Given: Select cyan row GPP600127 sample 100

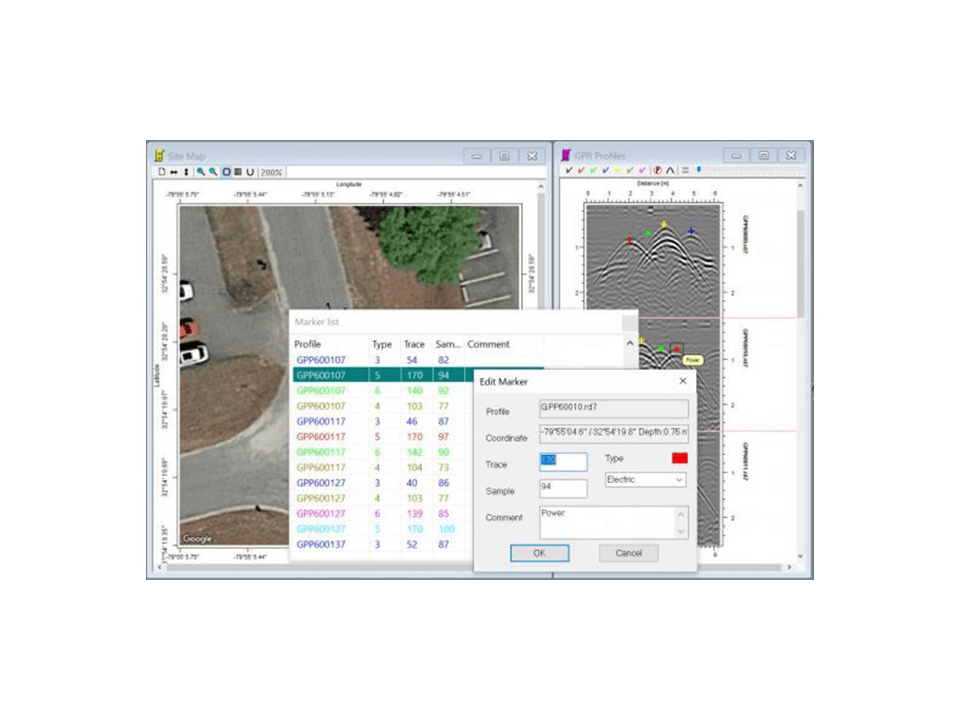Looking at the screenshot, I should (383, 528).
